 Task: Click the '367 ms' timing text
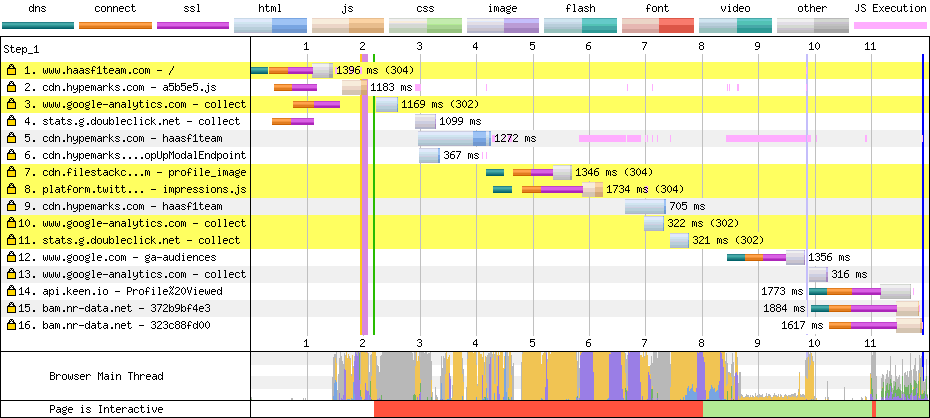pos(461,155)
